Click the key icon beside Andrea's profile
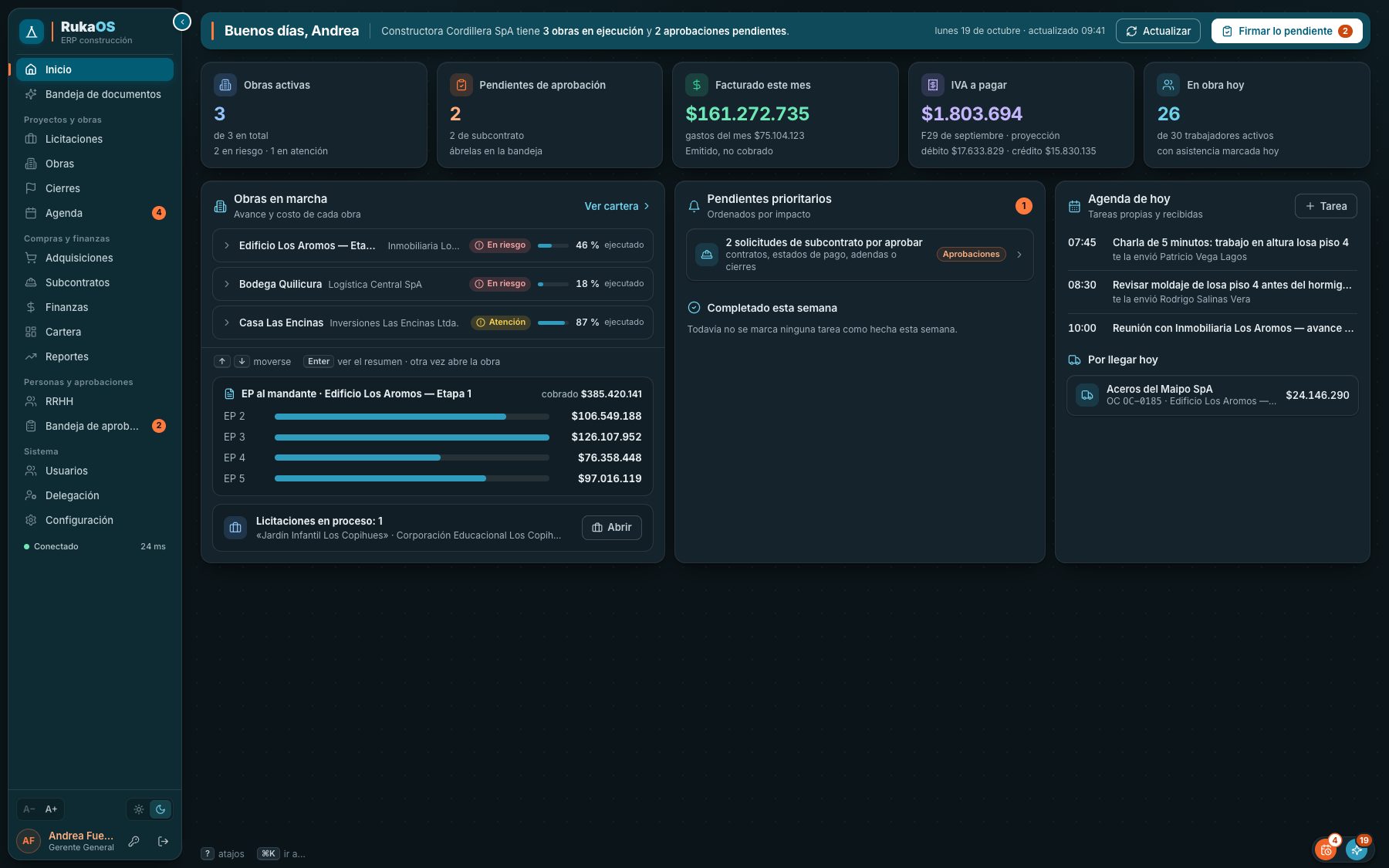Screen dimensions: 1389x868 (x=133, y=841)
